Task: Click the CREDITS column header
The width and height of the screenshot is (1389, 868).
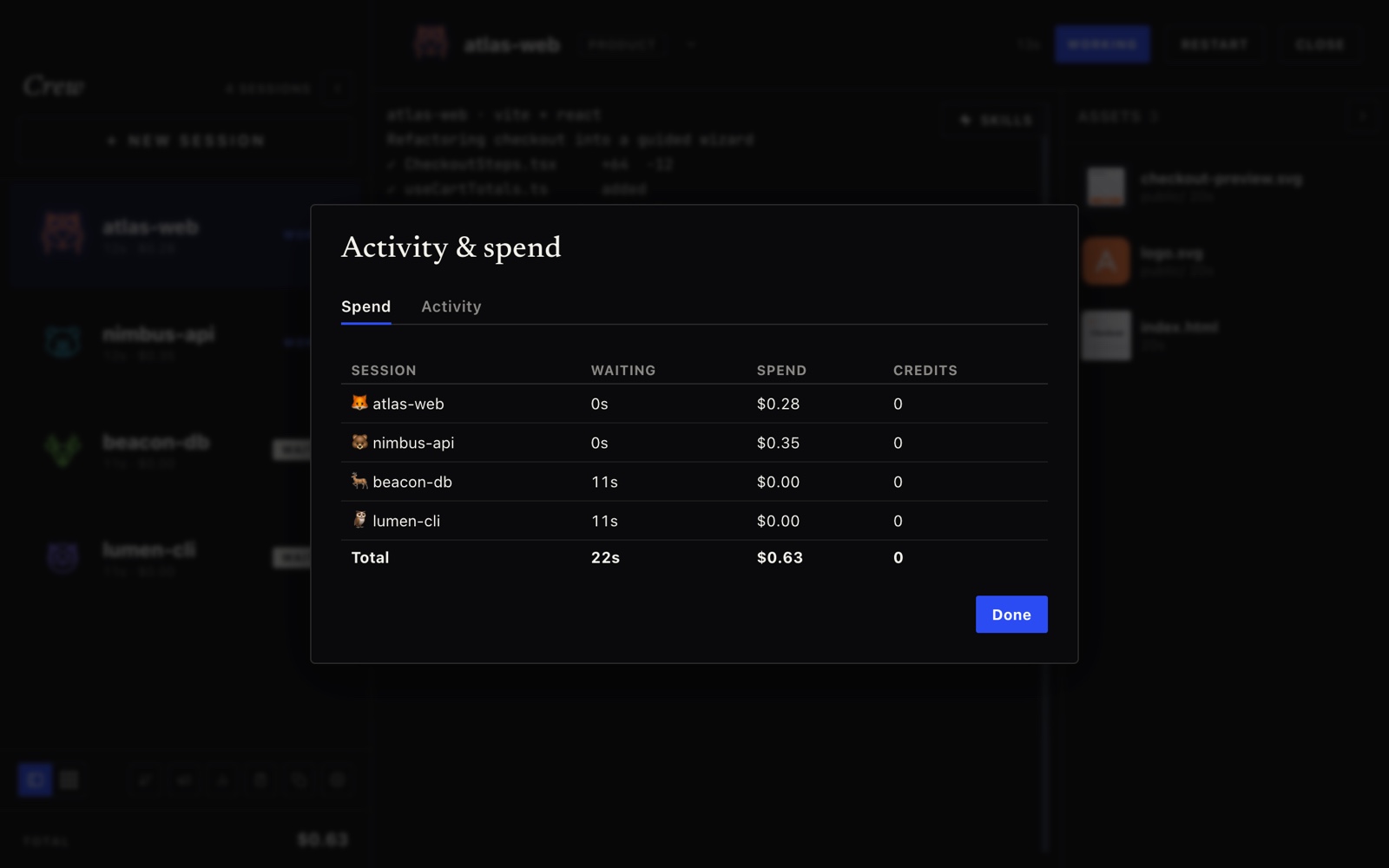Action: [925, 371]
